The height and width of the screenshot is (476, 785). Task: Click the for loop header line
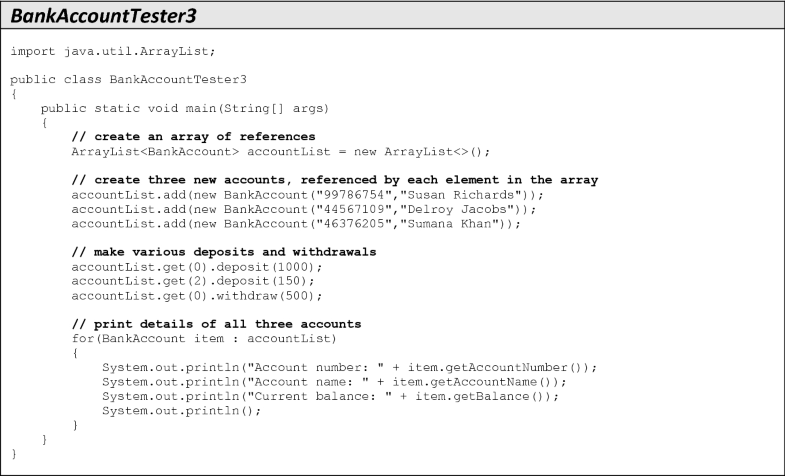click(204, 339)
